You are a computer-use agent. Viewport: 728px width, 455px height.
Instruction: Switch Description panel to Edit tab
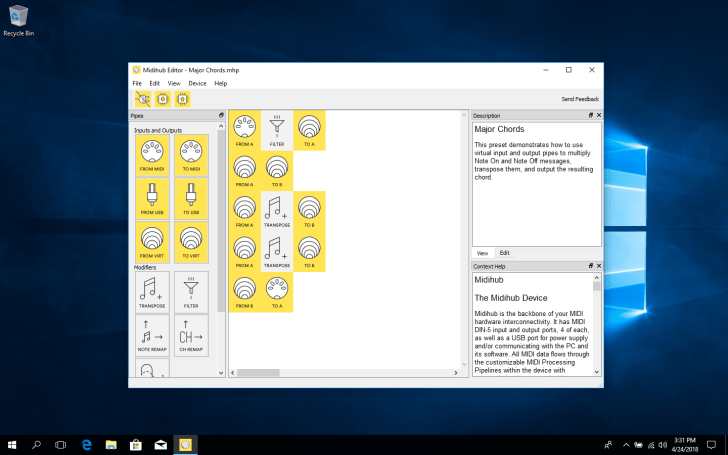[505, 253]
